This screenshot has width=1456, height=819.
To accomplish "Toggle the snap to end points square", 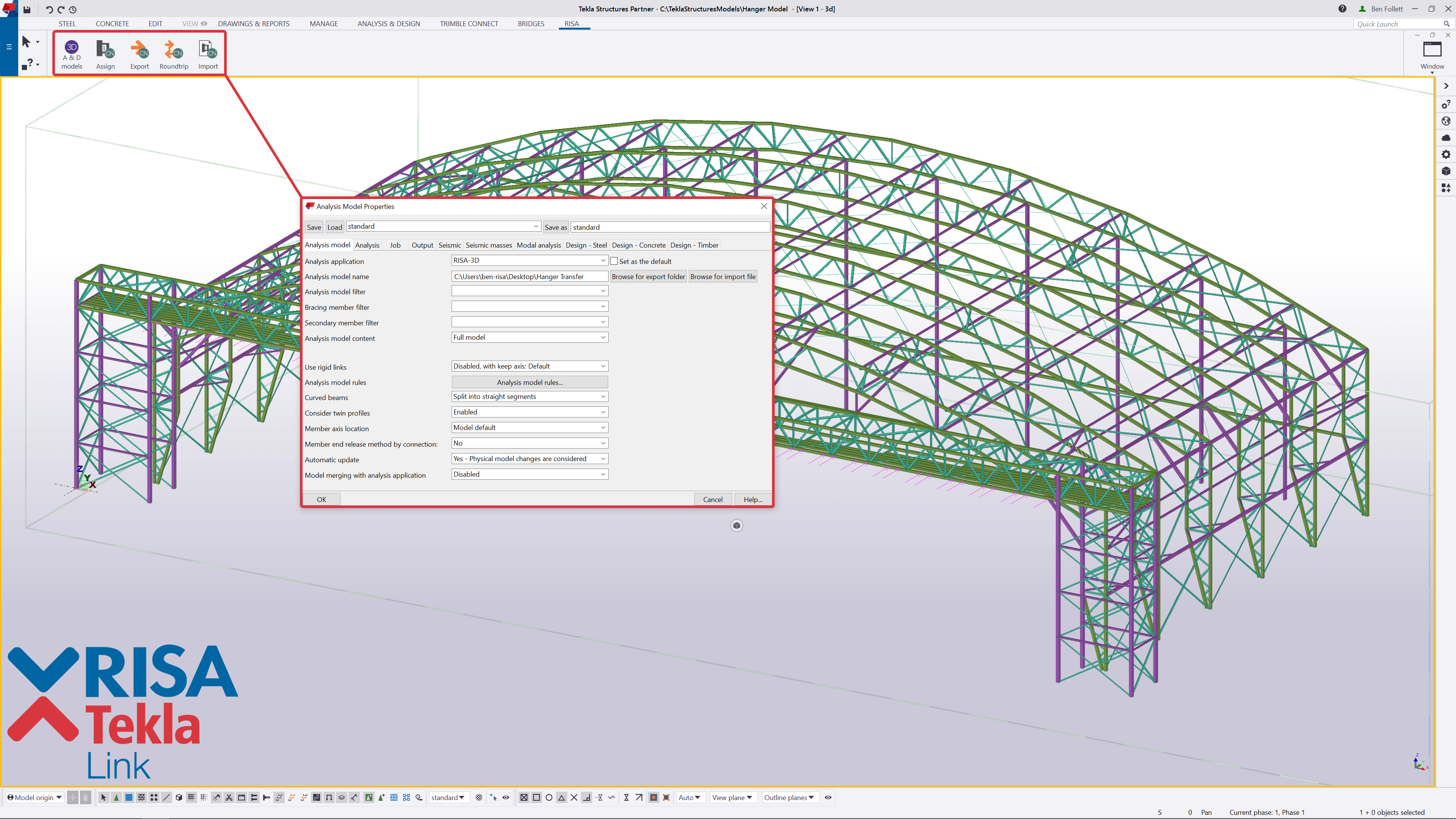I will tap(537, 797).
